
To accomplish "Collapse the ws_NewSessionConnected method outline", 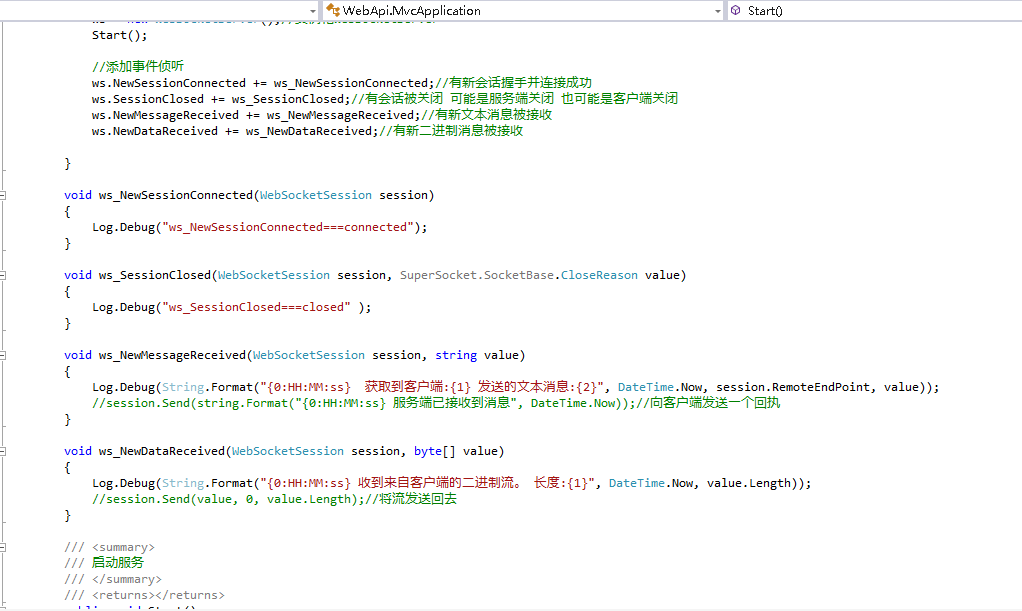I will tap(3, 195).
